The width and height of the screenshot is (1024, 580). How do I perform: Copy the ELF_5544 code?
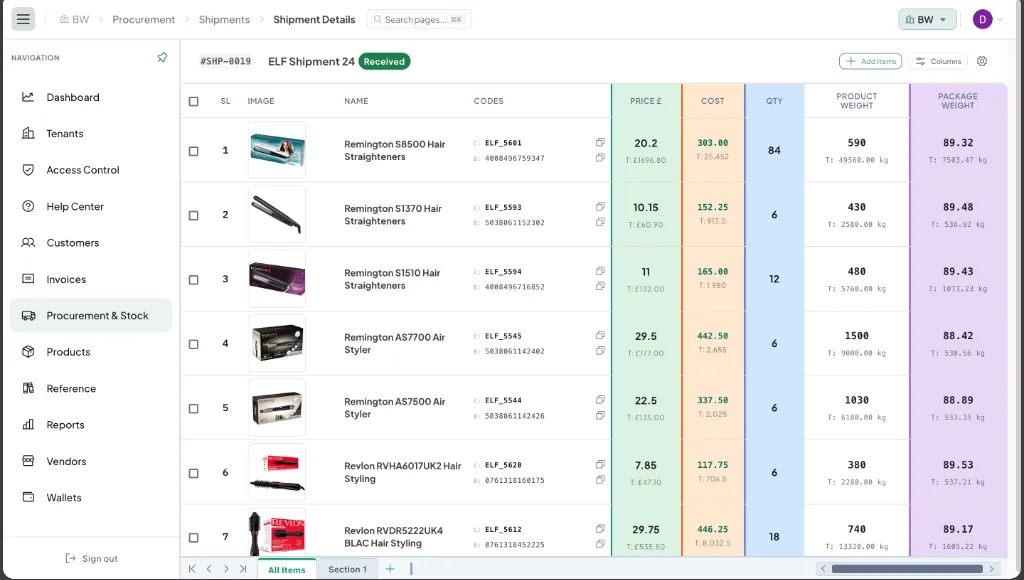(600, 399)
